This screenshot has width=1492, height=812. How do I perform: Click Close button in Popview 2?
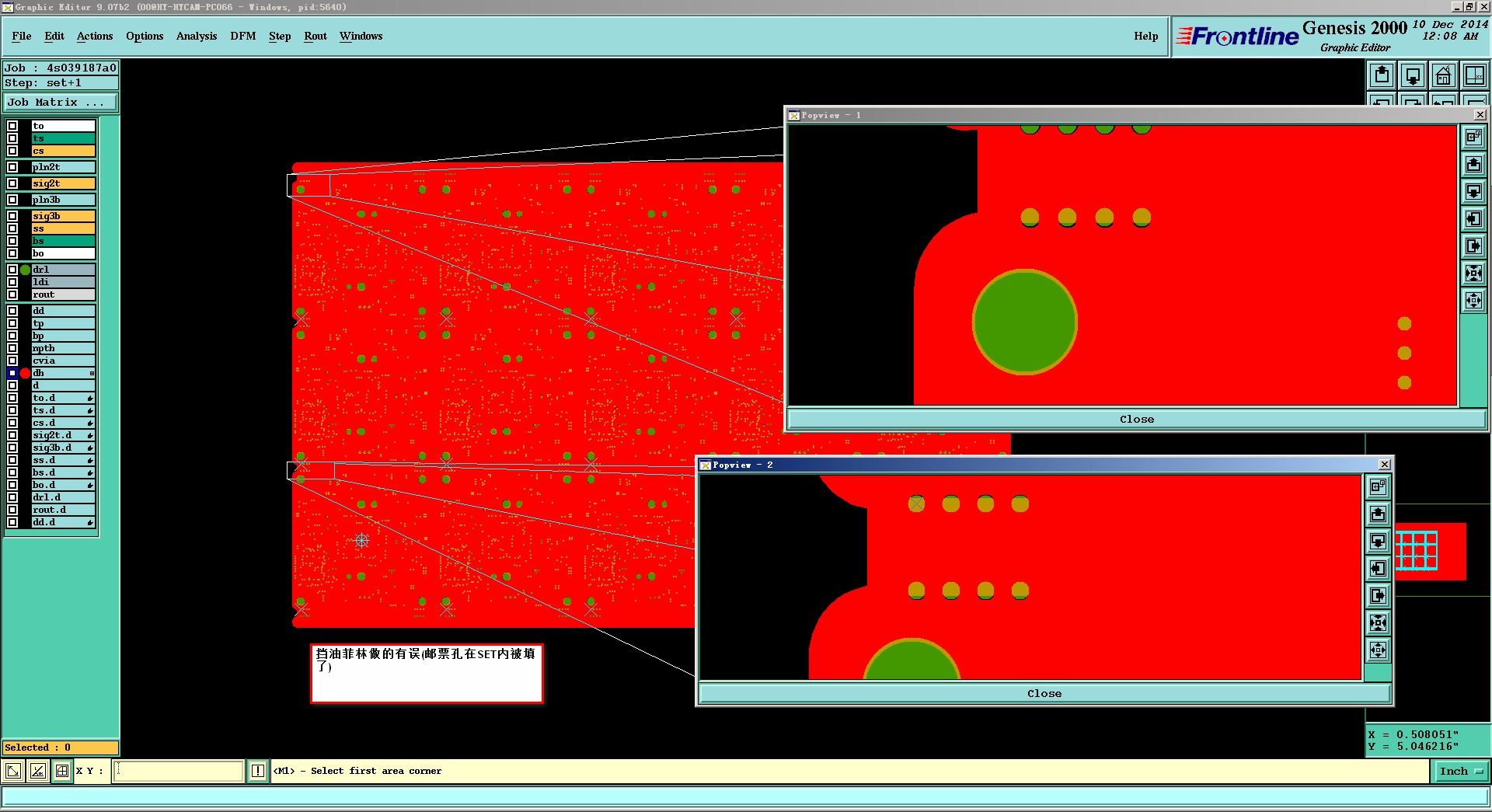coord(1044,693)
